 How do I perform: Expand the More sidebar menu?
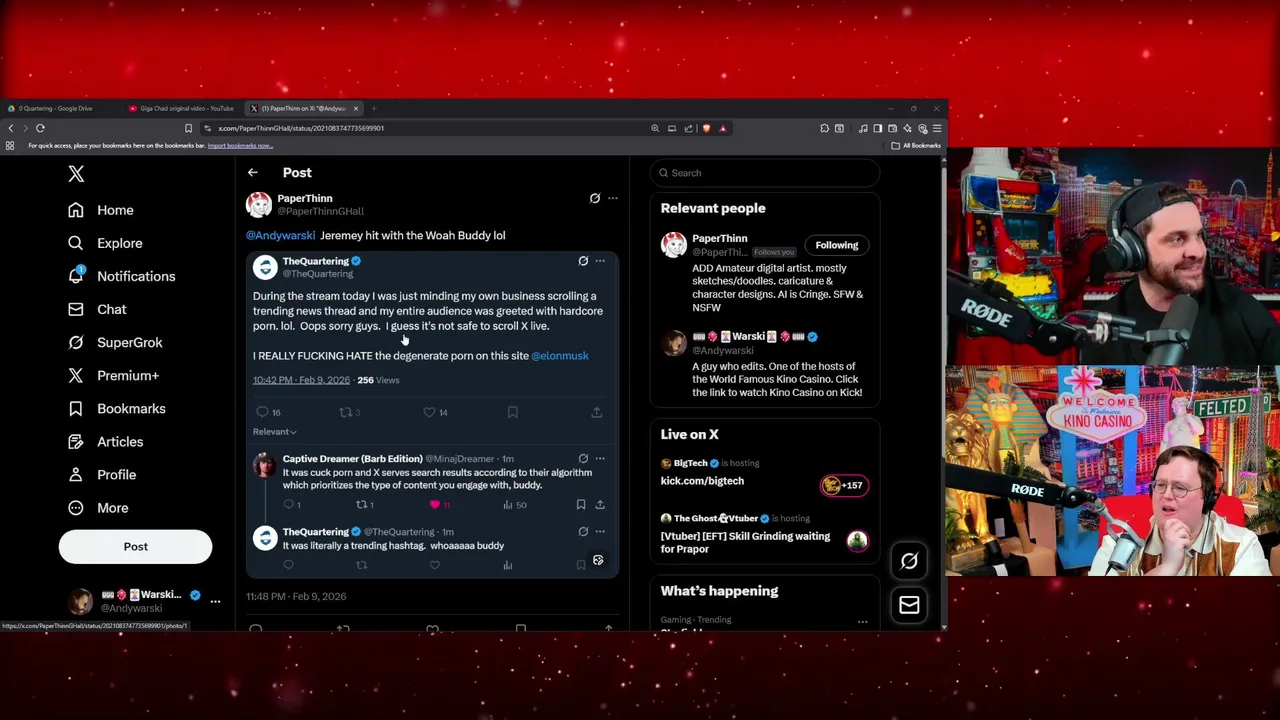pos(98,507)
